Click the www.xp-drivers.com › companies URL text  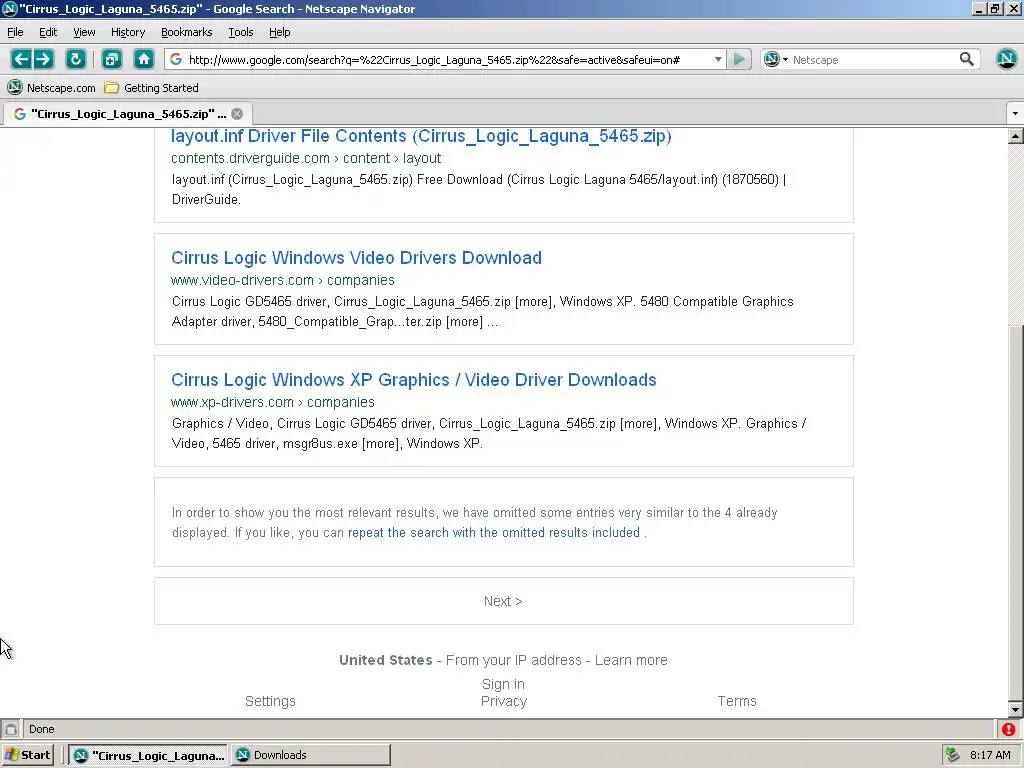coord(273,402)
